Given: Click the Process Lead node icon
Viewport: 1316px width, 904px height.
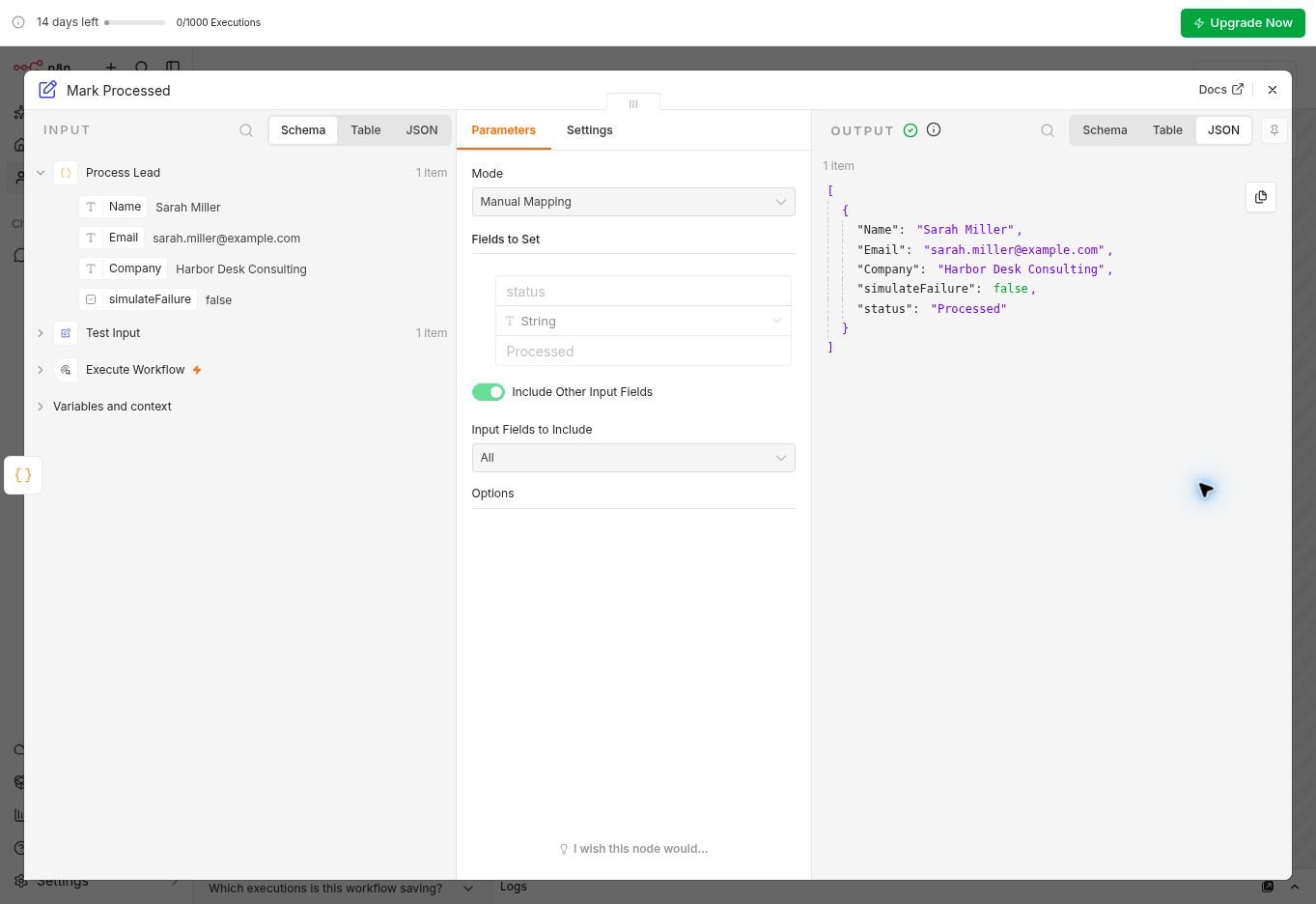Looking at the screenshot, I should pyautogui.click(x=66, y=173).
